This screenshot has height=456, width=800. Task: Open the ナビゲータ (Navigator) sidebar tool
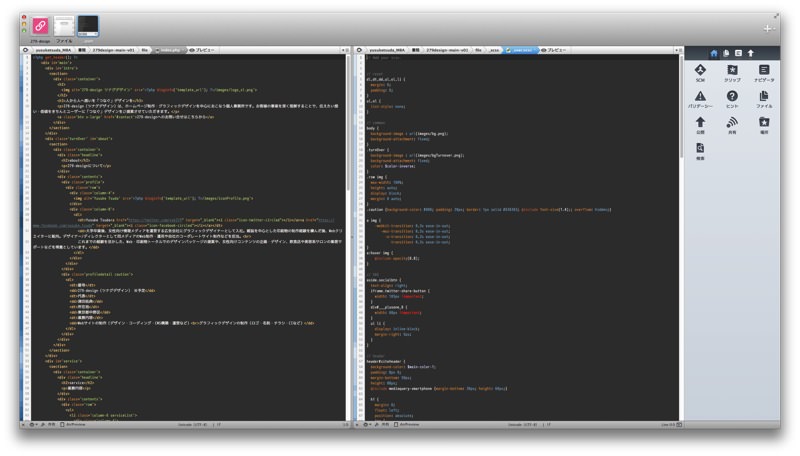(764, 72)
